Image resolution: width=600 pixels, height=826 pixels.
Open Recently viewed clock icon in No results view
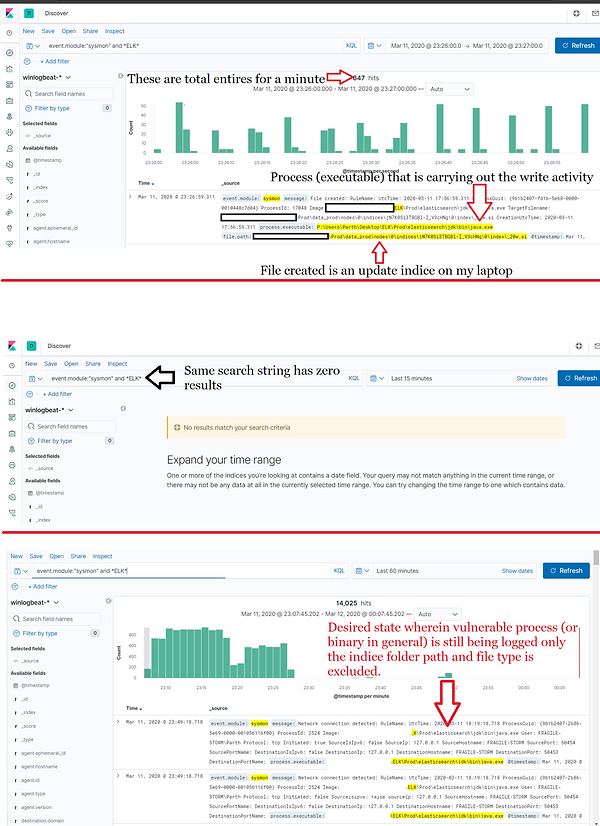[12, 366]
